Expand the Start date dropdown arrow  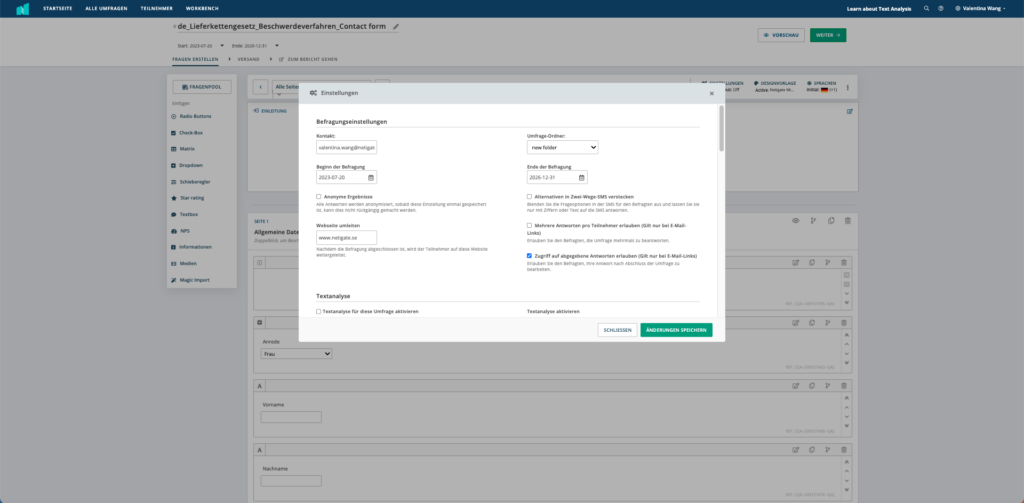pyautogui.click(x=222, y=46)
